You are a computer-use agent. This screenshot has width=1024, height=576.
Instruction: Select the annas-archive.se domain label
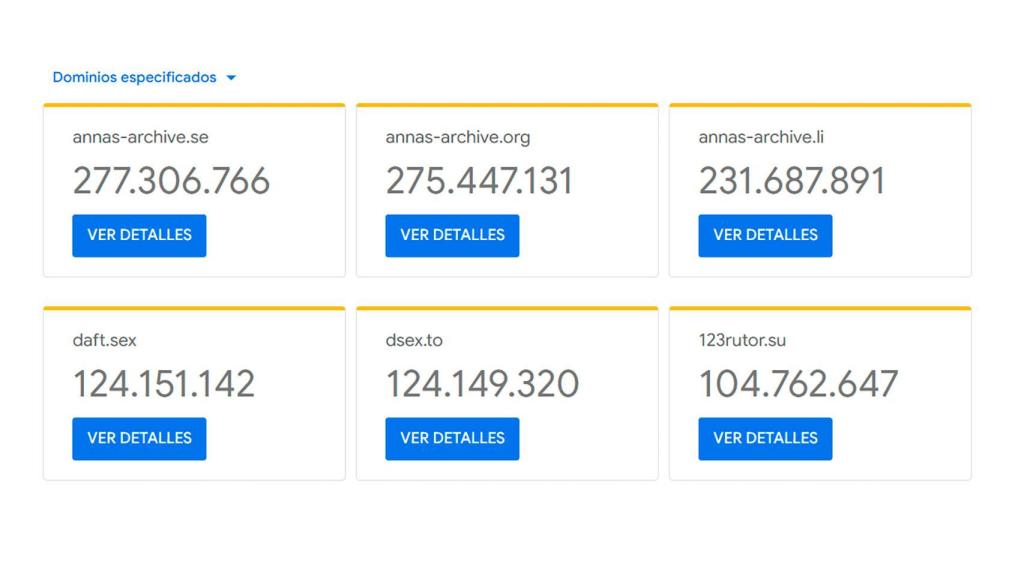[140, 136]
